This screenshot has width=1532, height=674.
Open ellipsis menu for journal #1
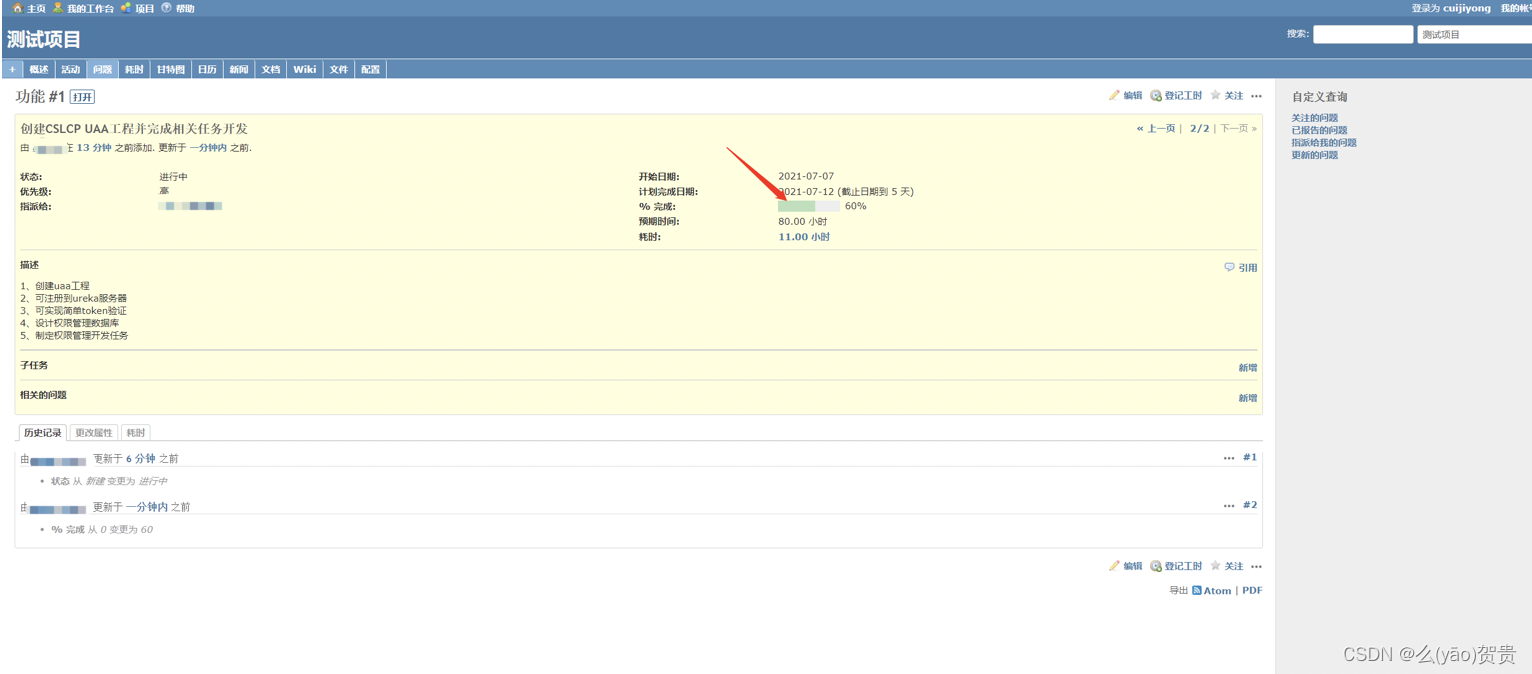(1229, 458)
